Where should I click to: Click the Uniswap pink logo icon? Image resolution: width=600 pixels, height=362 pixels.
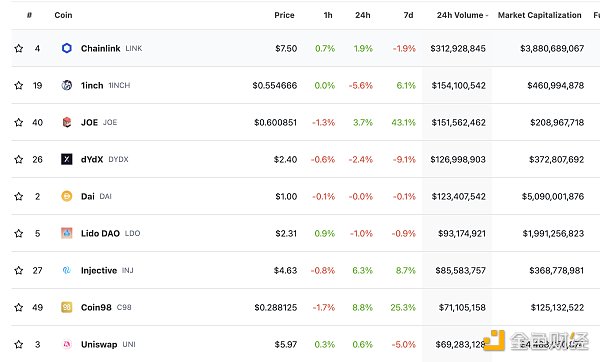(x=67, y=344)
